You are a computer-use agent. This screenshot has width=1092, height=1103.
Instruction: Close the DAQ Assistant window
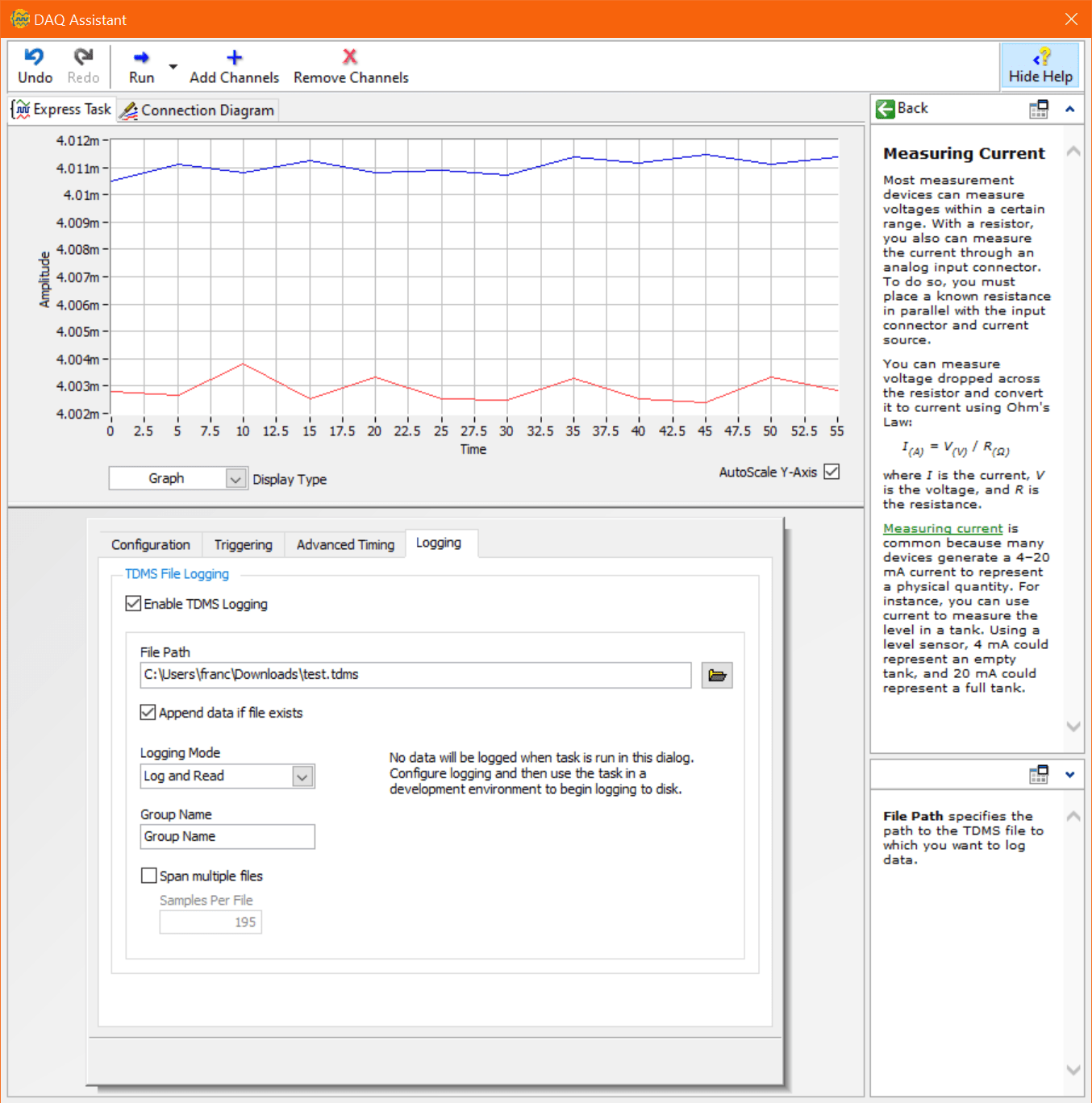point(1071,19)
